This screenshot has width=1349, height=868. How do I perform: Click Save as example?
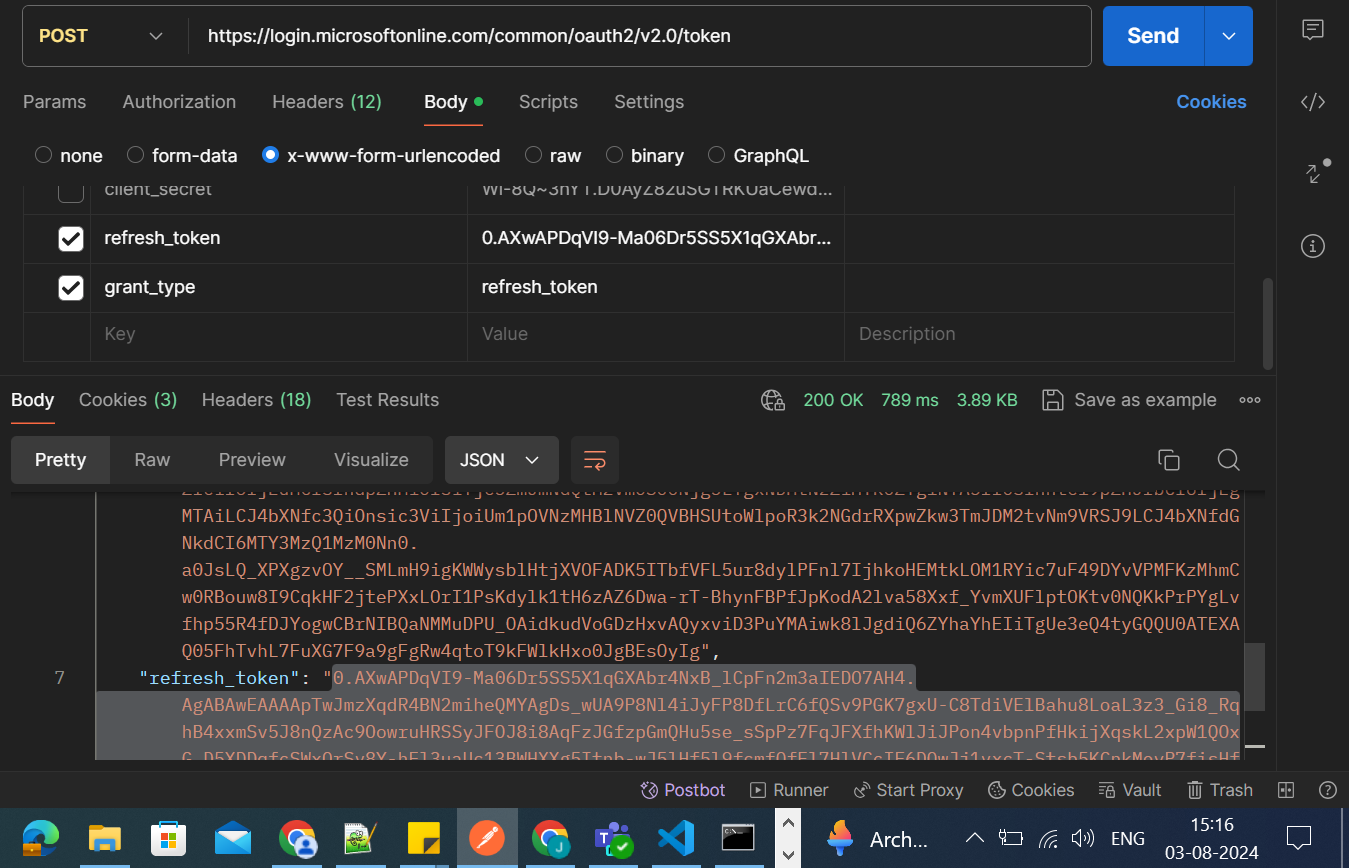click(1129, 400)
